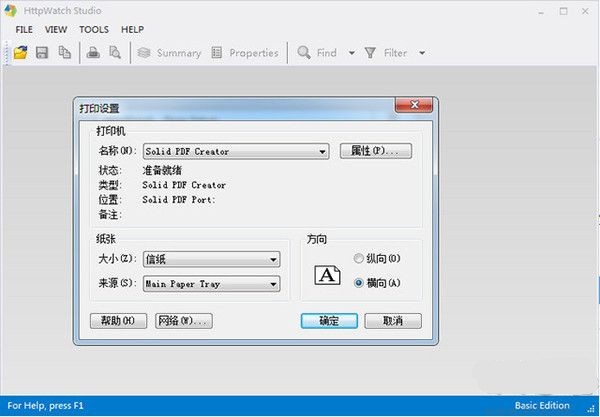Open the Find dropdown arrow
The width and height of the screenshot is (600, 417).
click(x=351, y=53)
